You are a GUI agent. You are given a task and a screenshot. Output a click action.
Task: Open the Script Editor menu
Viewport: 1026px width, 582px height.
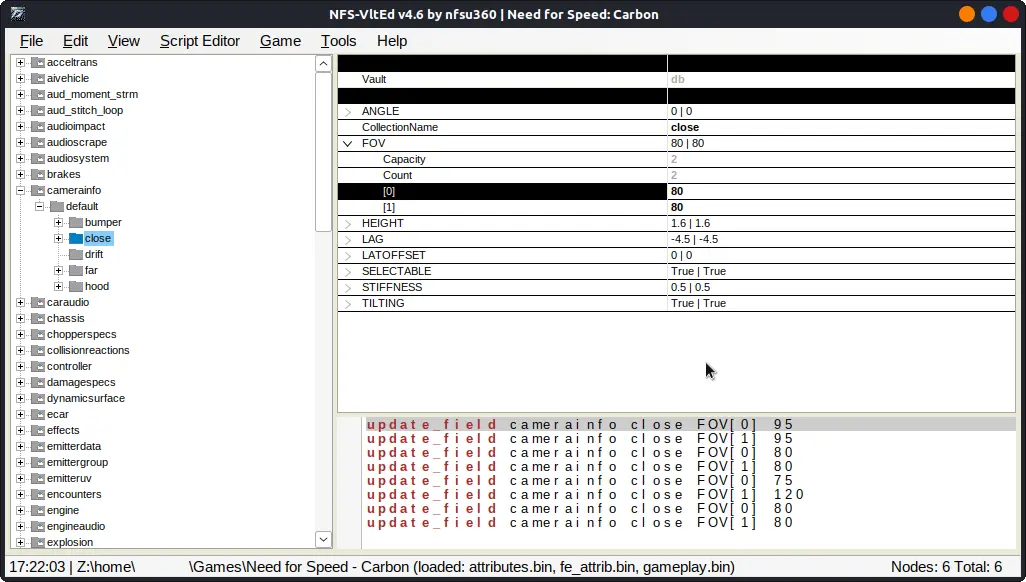point(200,41)
